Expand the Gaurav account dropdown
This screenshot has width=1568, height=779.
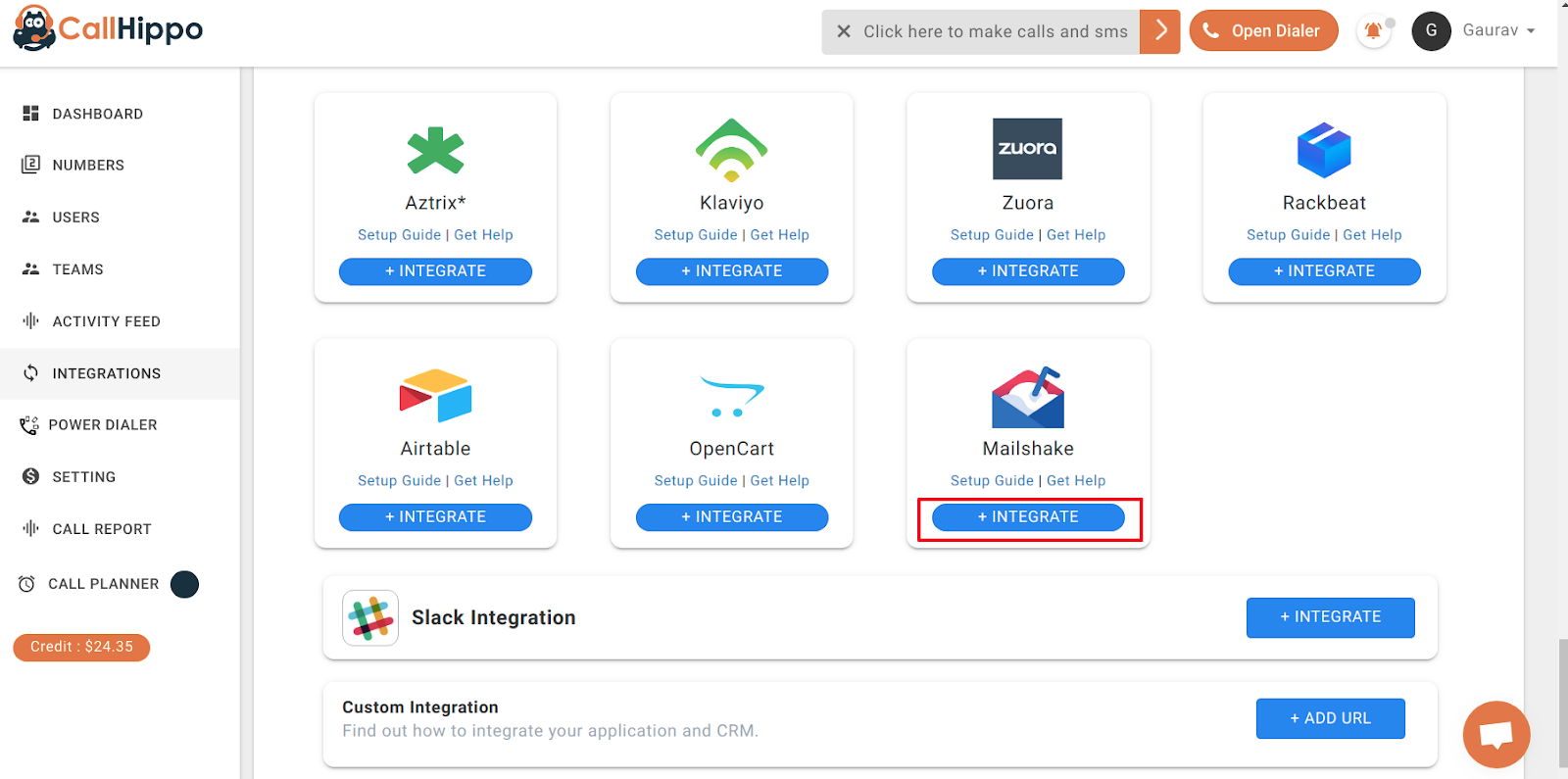(1498, 30)
